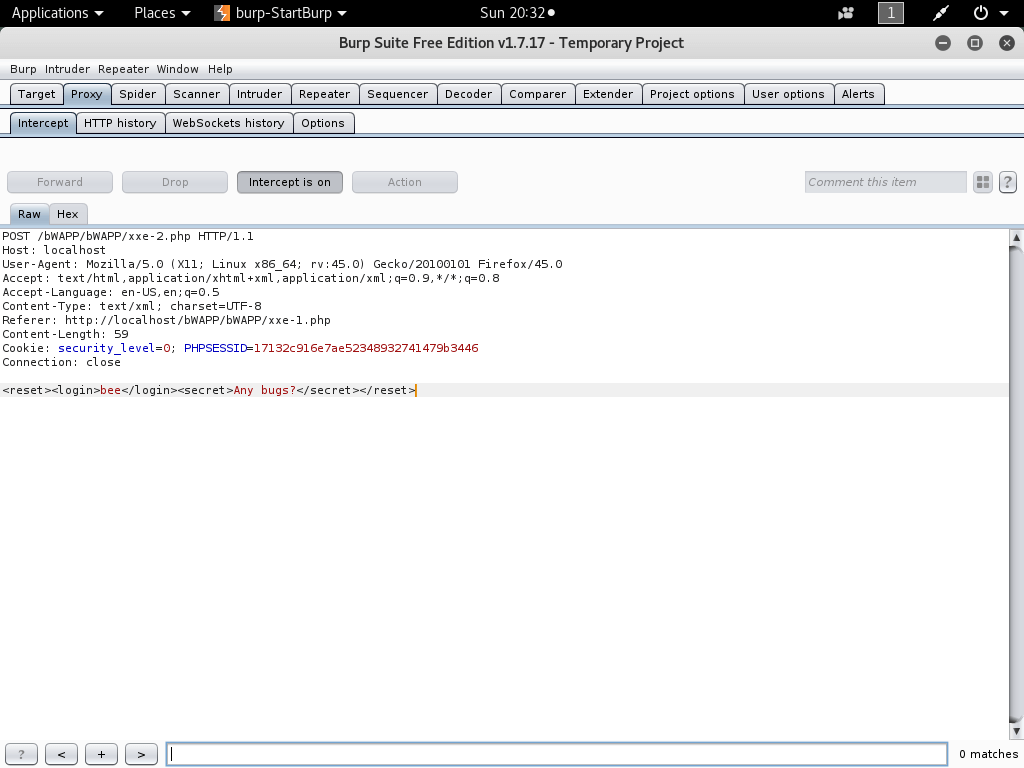Click the highlight color grid icon

coord(983,182)
